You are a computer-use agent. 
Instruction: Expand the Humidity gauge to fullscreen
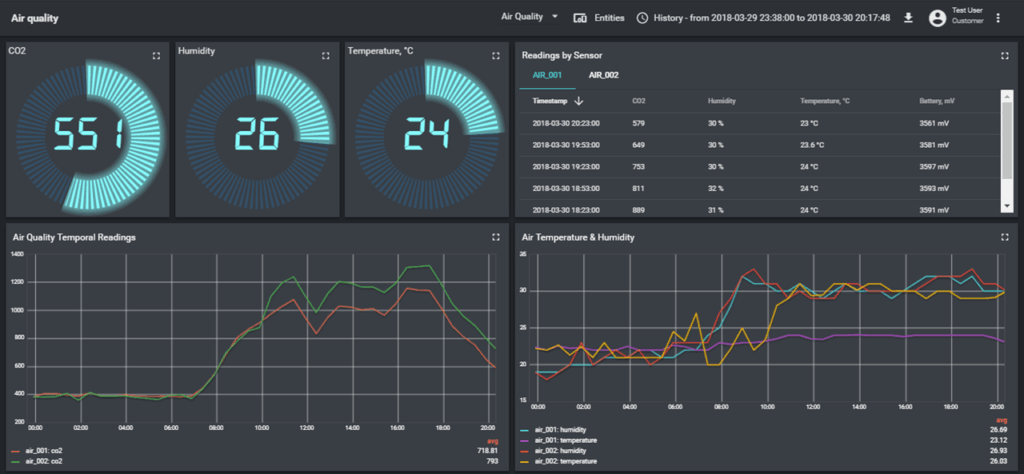pos(326,56)
